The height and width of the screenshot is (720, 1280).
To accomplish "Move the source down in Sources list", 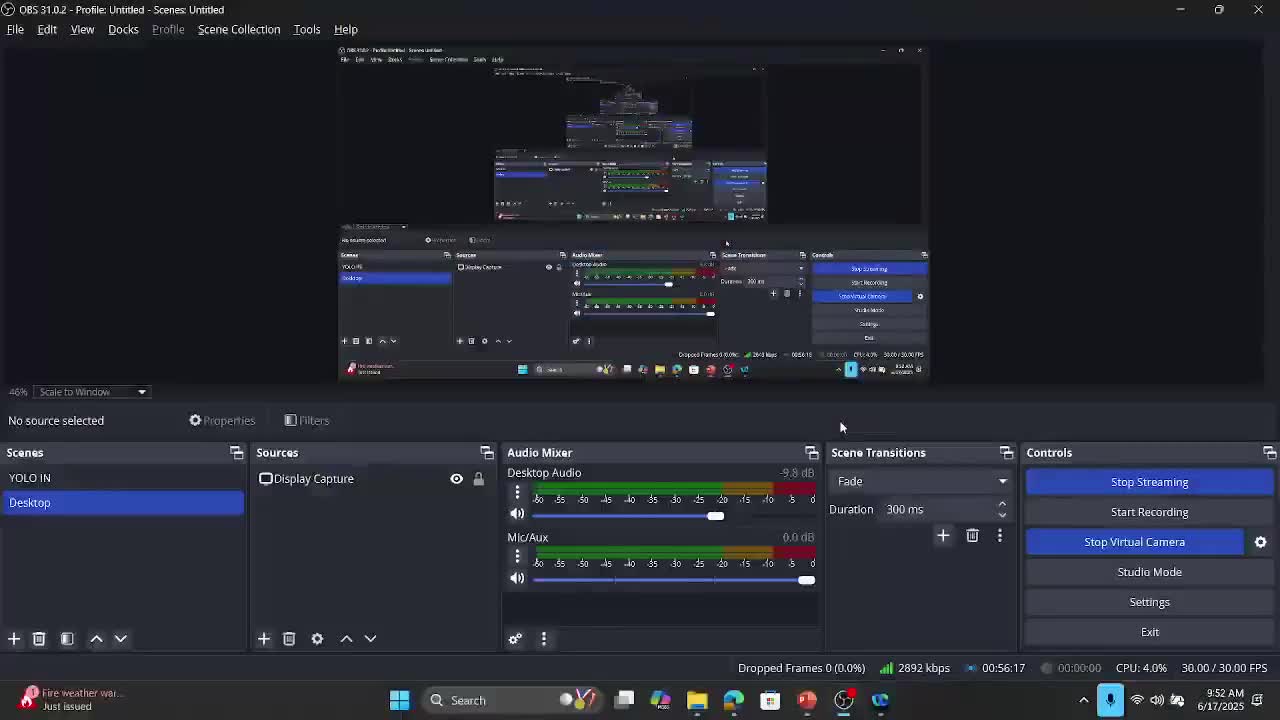I will pyautogui.click(x=370, y=639).
